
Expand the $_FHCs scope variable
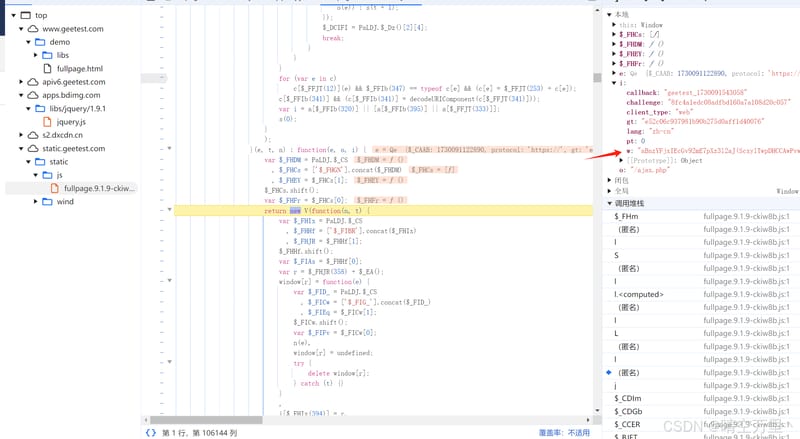[614, 34]
